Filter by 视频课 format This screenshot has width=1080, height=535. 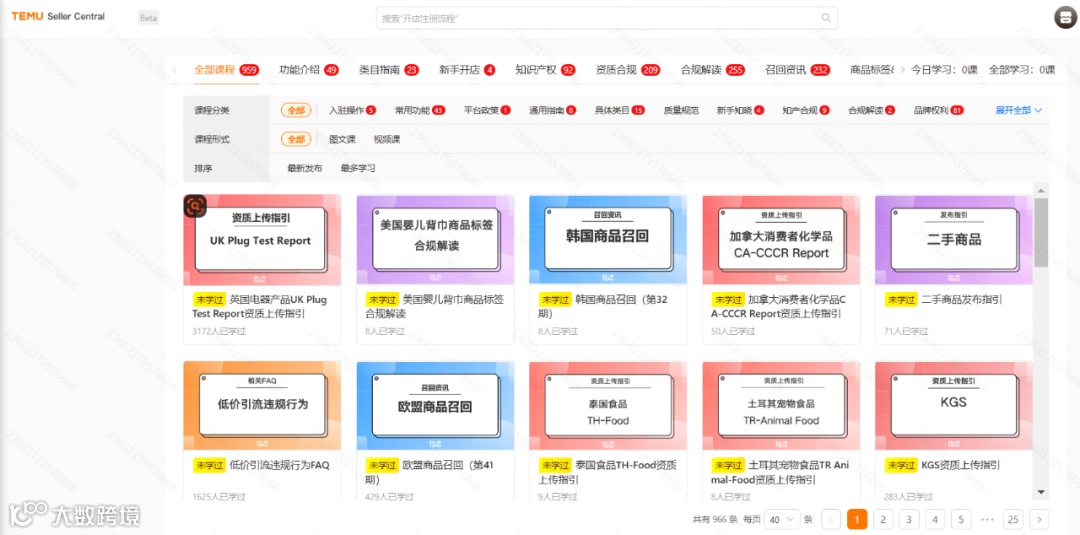386,139
